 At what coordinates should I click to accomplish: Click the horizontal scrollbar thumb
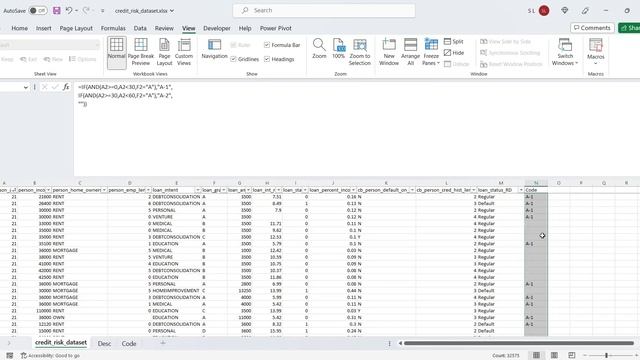(x=519, y=343)
